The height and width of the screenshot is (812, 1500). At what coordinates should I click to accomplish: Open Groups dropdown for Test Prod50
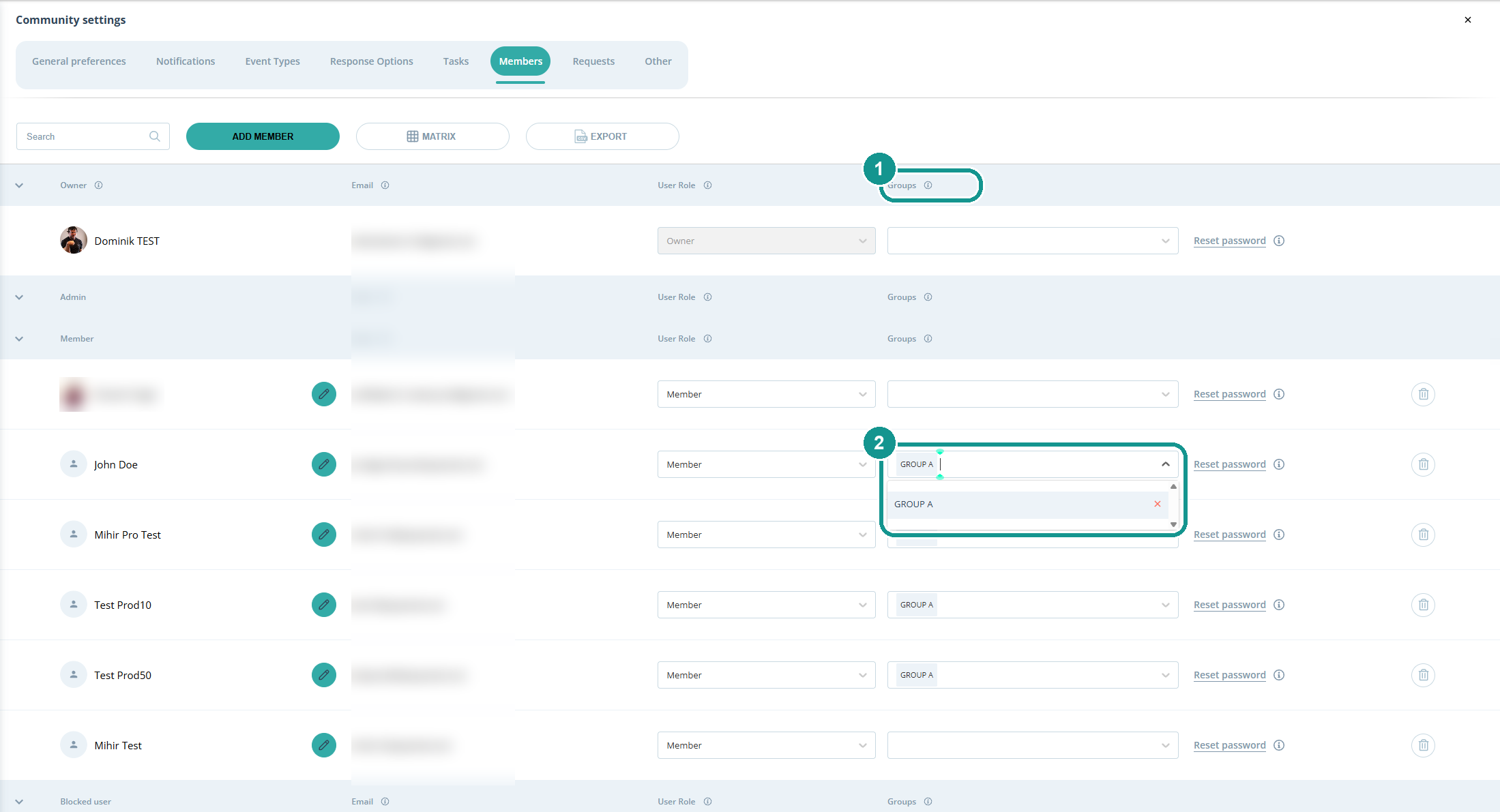[1032, 675]
